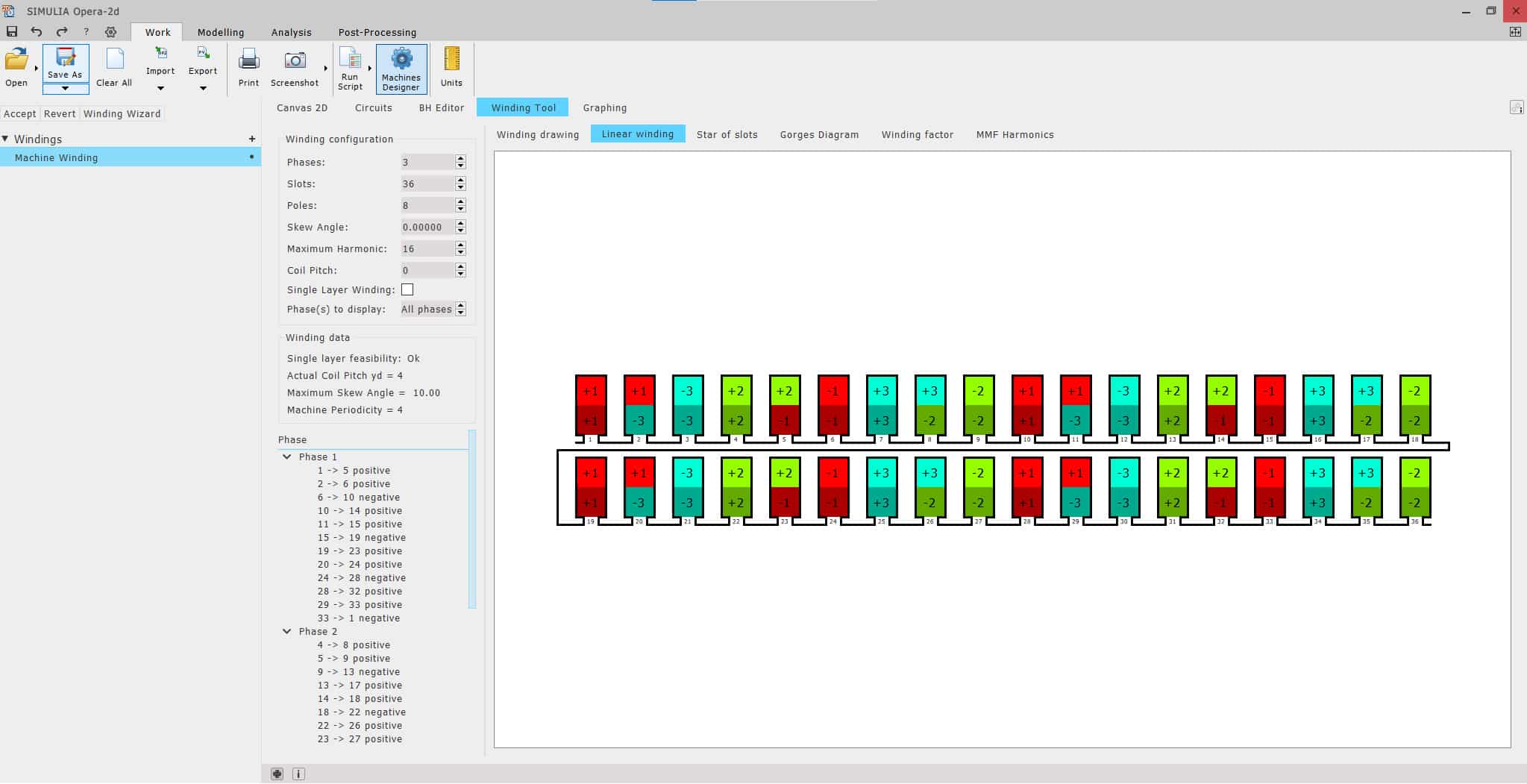Viewport: 1527px width, 784px height.
Task: Collapse the Phase 2 tree node
Action: pos(287,631)
